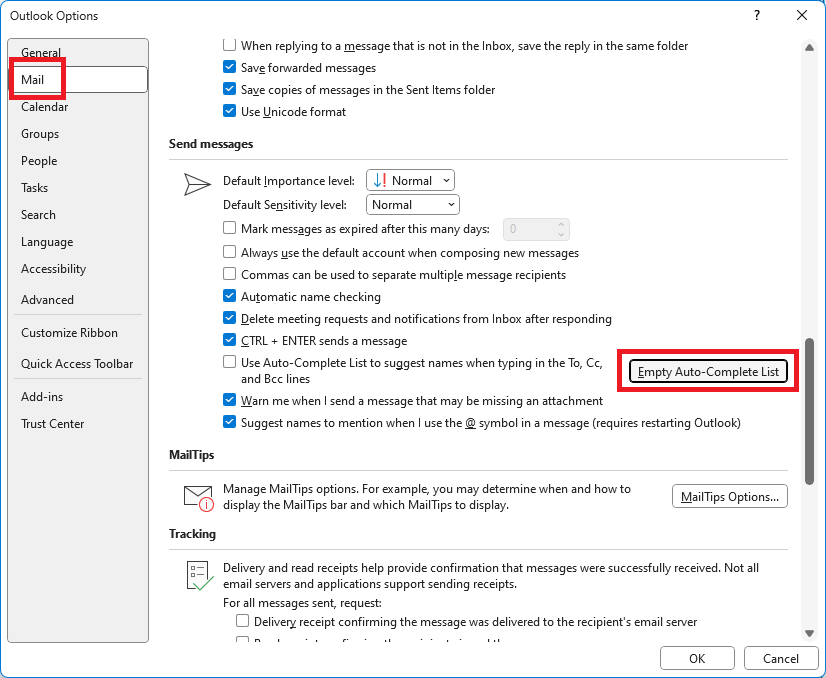This screenshot has width=826, height=678.
Task: Click the Empty Auto-Complete List button
Action: click(x=707, y=371)
